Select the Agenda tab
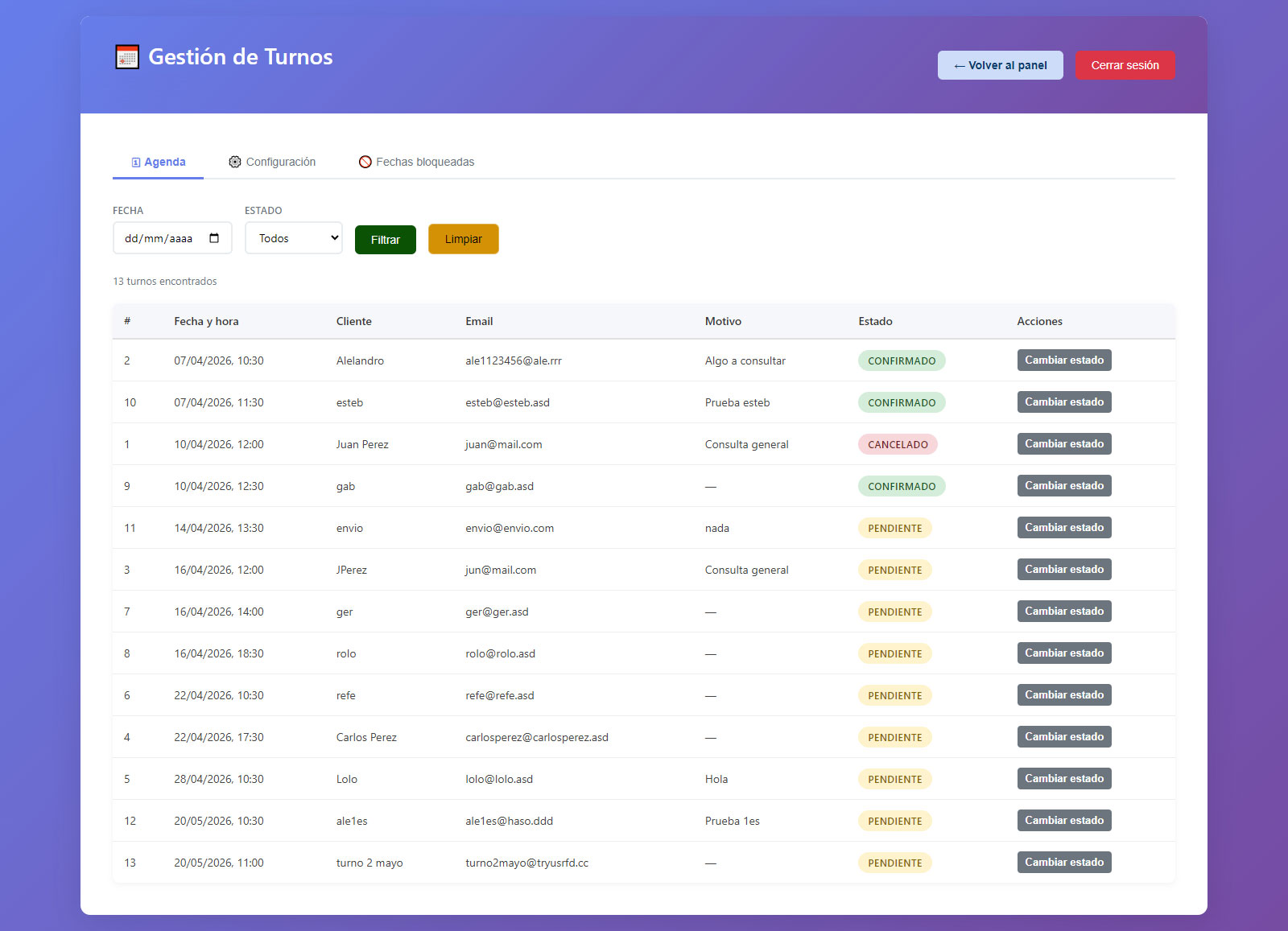Screen dimensions: 1288x931 [159, 162]
